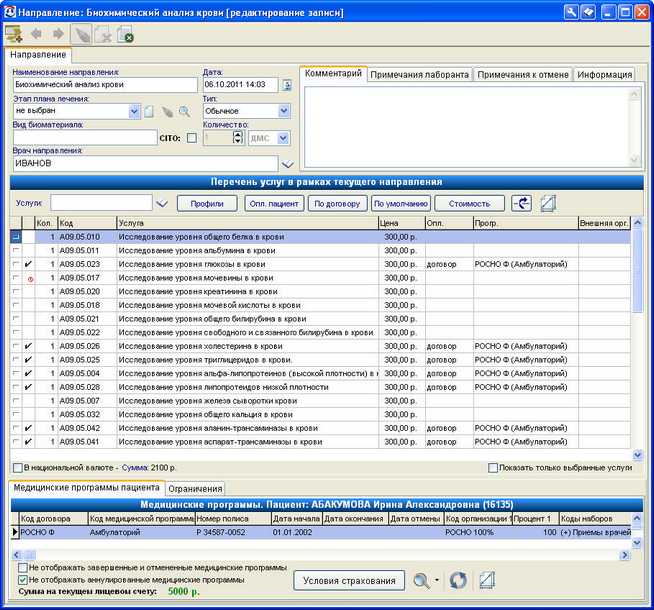The height and width of the screenshot is (610, 654).
Task: Click the services table vertical scrollbar thumb
Action: 637,271
